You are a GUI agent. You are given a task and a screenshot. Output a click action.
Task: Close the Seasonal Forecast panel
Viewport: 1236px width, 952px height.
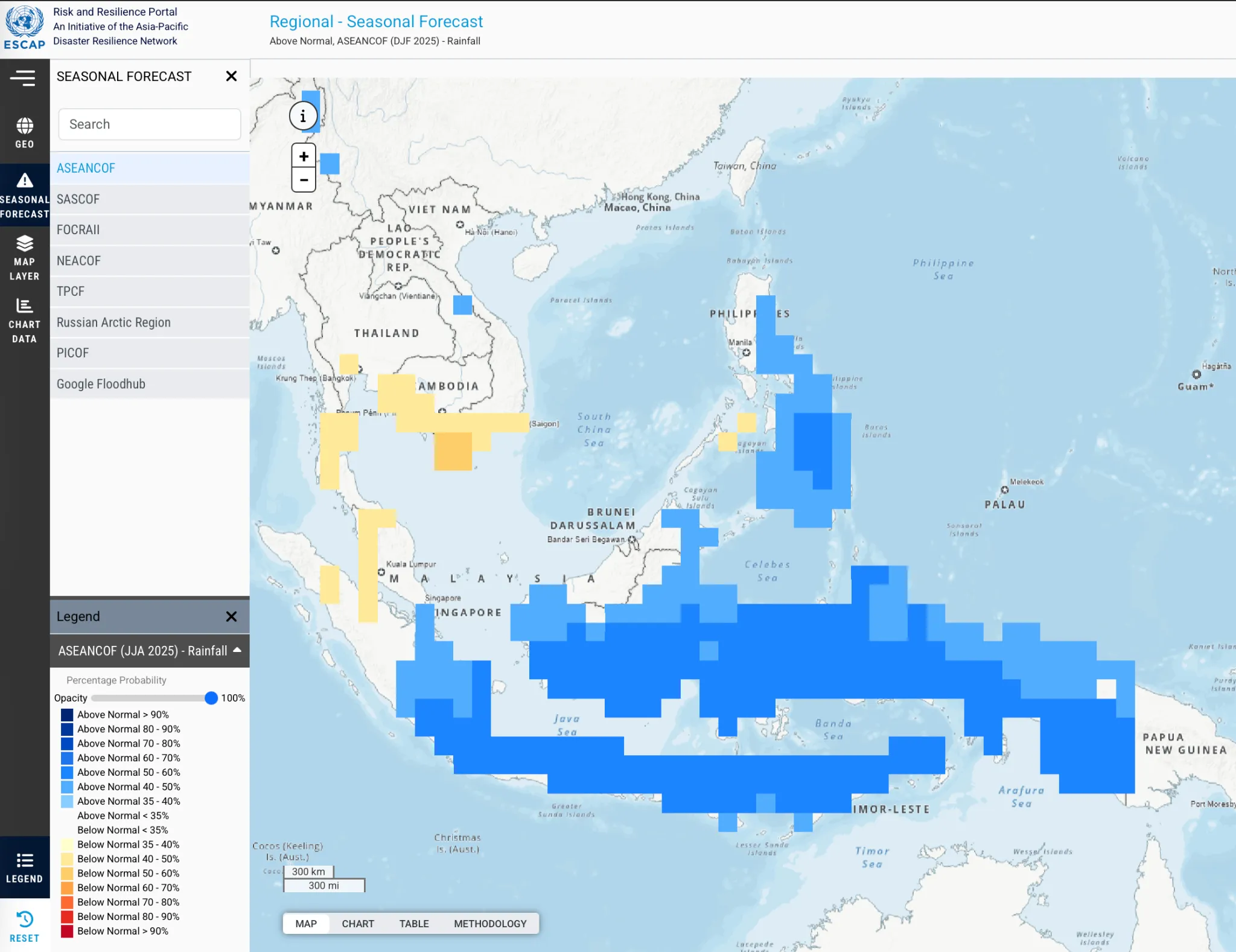(x=231, y=76)
